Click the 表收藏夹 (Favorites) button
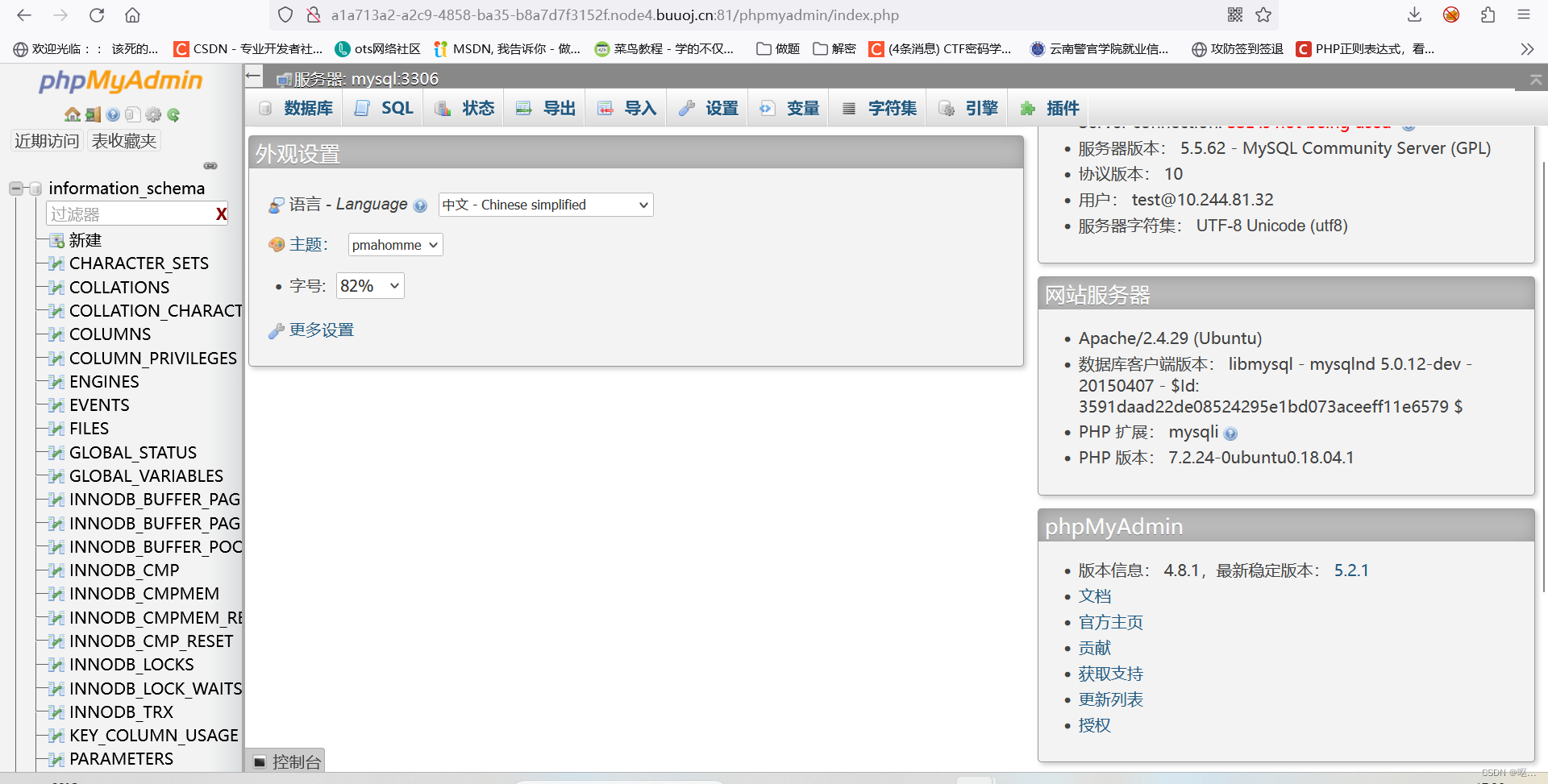1548x784 pixels. click(124, 141)
